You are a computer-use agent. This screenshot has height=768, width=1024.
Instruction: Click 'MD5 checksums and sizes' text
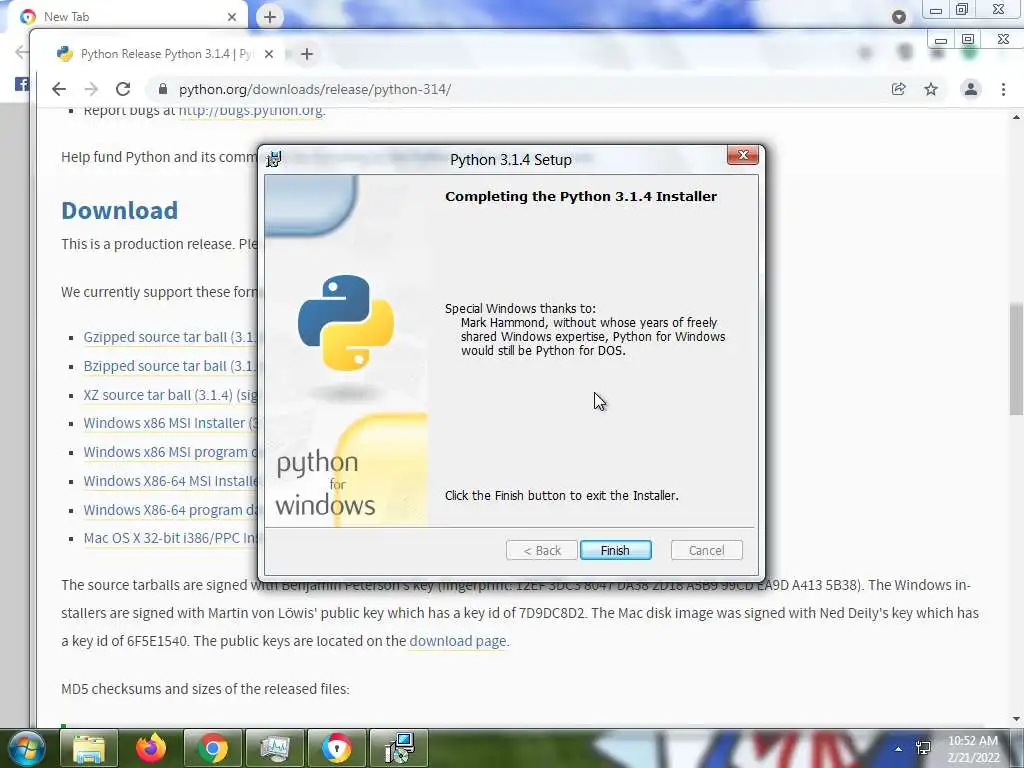[x=205, y=689]
